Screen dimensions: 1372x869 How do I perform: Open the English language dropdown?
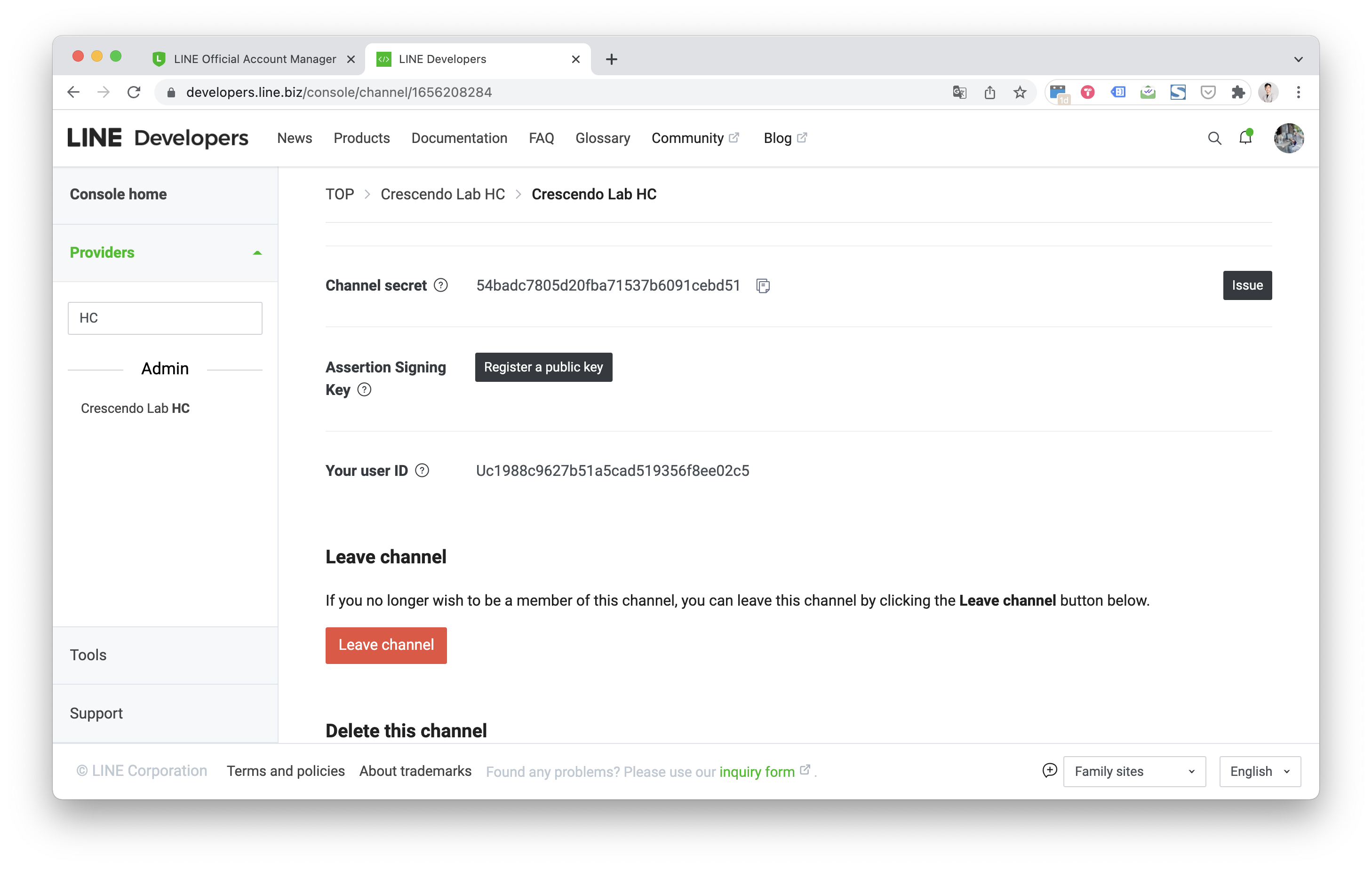1259,771
